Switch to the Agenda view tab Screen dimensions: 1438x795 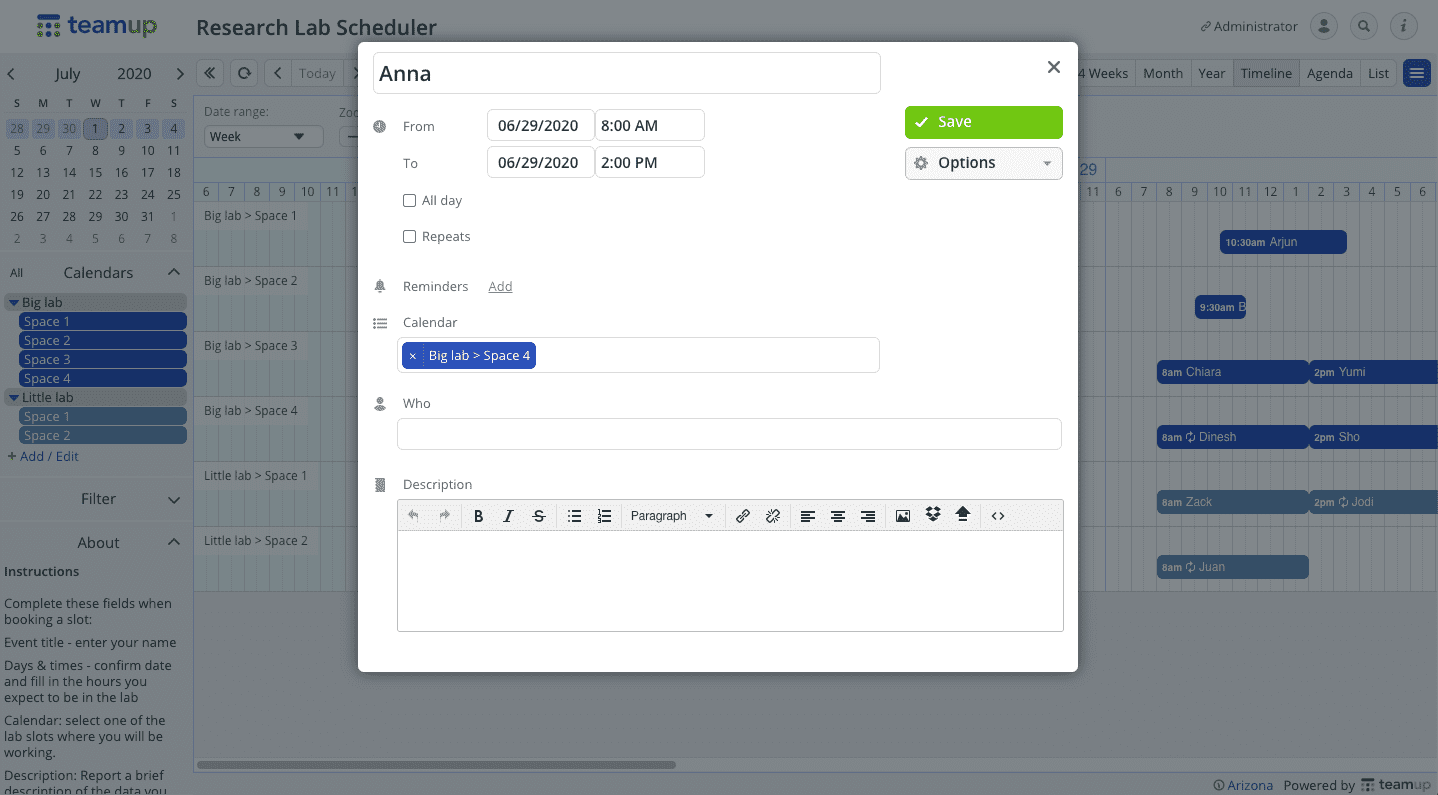[x=1329, y=73]
